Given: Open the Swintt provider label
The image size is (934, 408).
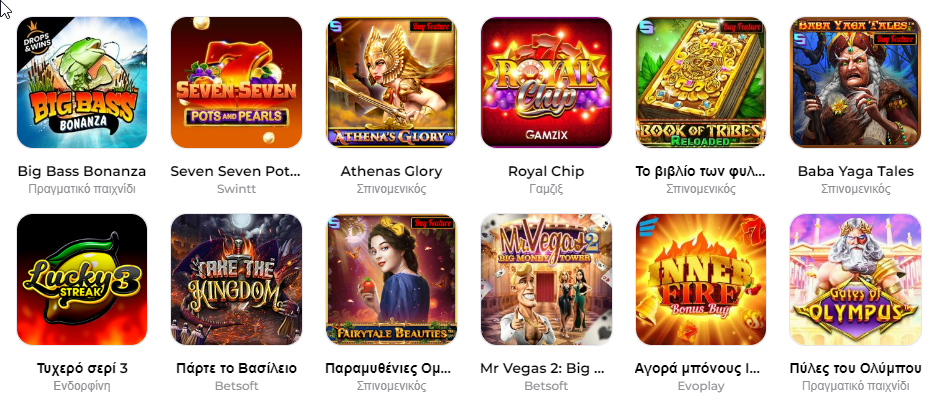Looking at the screenshot, I should coord(236,189).
